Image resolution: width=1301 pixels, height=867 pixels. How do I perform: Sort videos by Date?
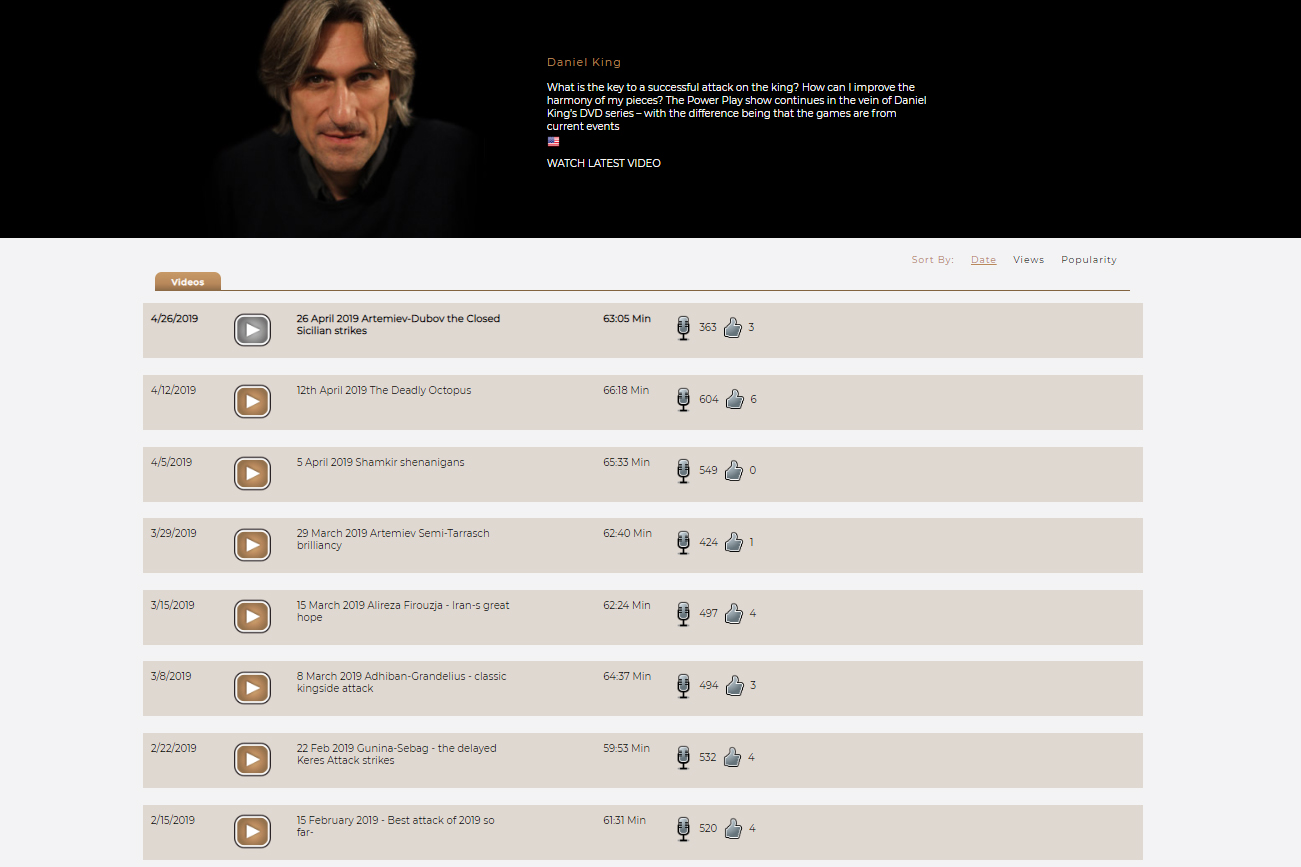(x=983, y=260)
